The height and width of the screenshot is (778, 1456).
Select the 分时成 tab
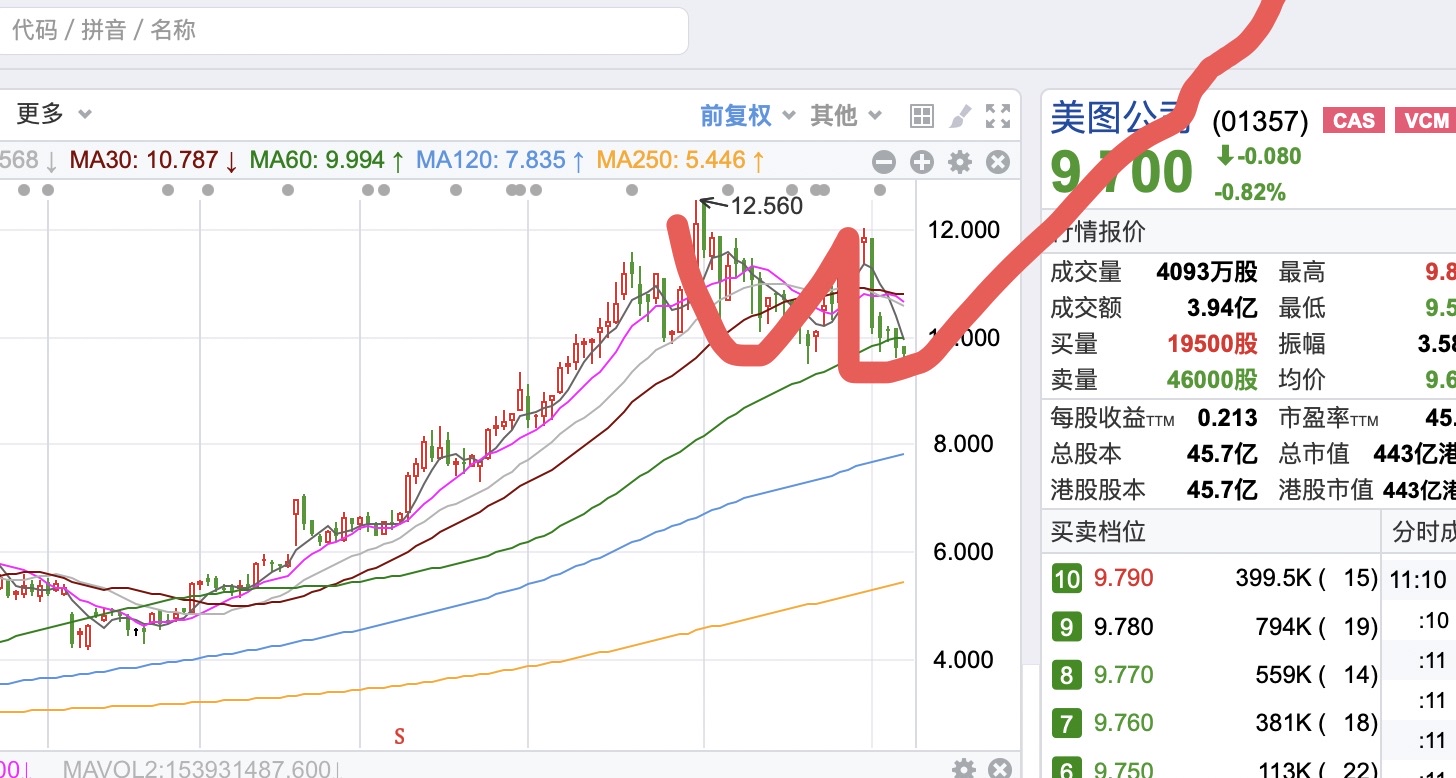tap(1423, 532)
